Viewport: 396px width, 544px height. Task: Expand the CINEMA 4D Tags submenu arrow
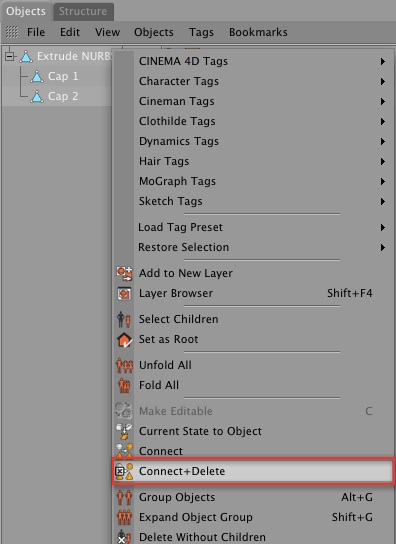(x=382, y=61)
